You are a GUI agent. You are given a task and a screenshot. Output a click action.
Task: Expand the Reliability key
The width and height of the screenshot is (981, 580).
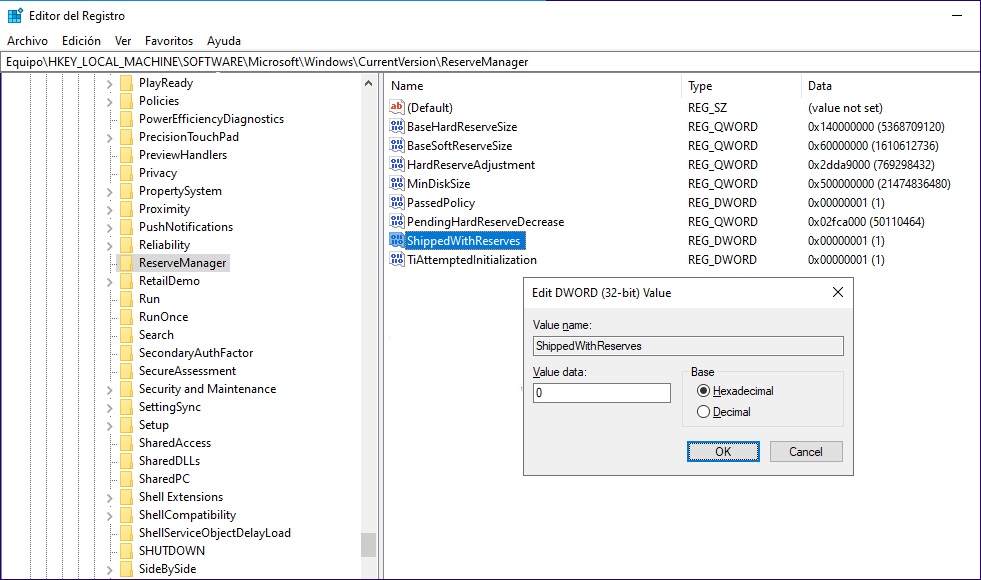109,245
